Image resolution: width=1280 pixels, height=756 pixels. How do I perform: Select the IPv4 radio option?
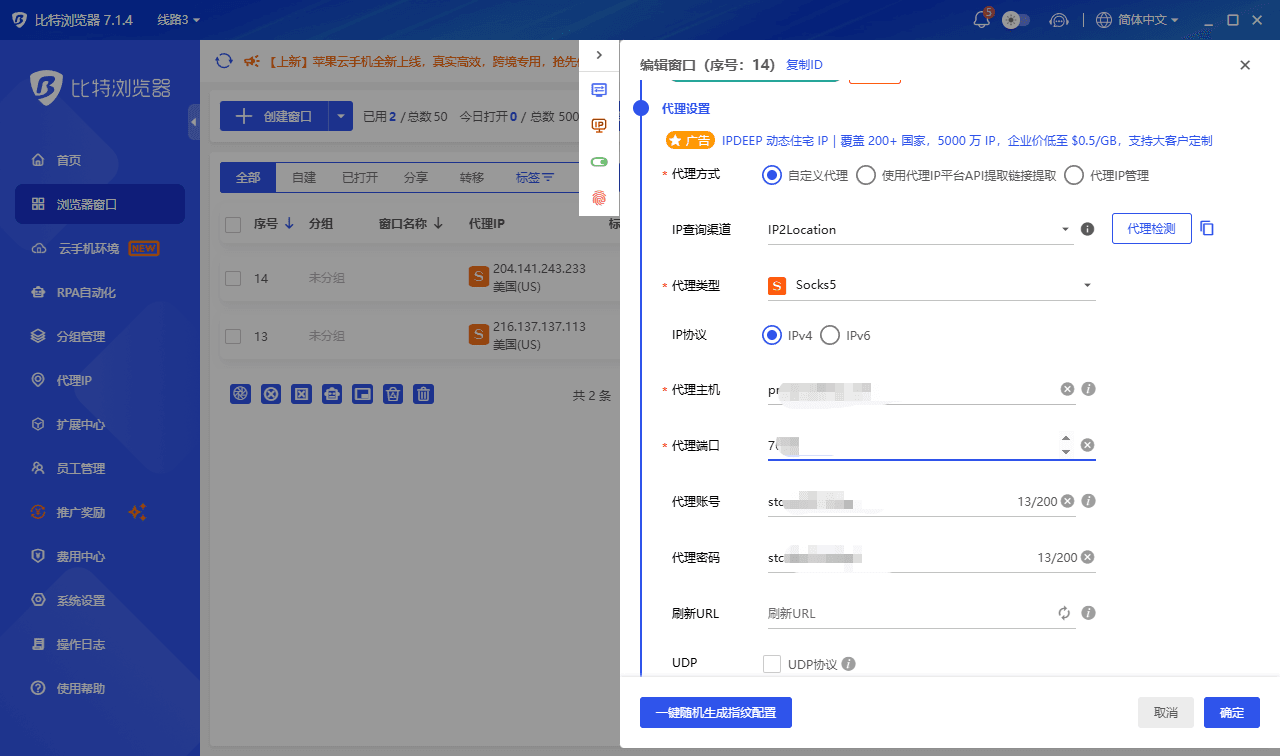(x=771, y=335)
